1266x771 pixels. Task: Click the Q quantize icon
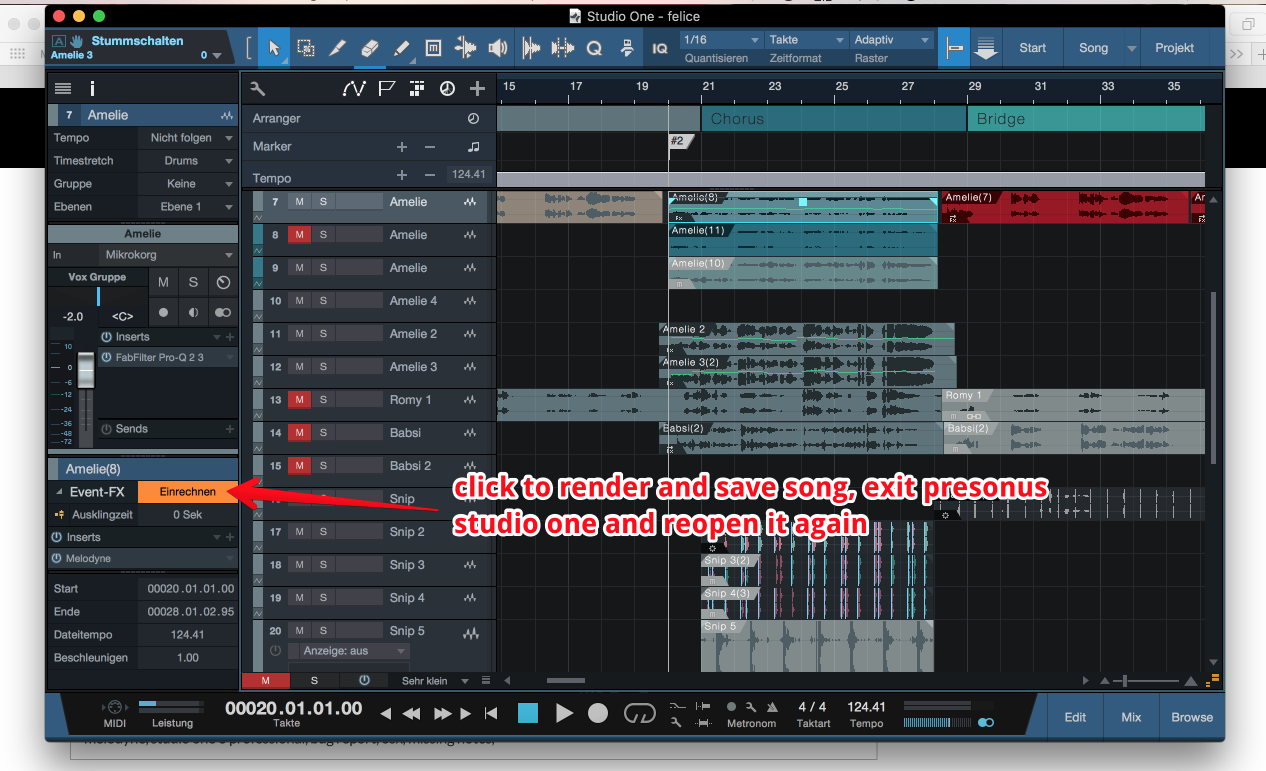pyautogui.click(x=594, y=48)
